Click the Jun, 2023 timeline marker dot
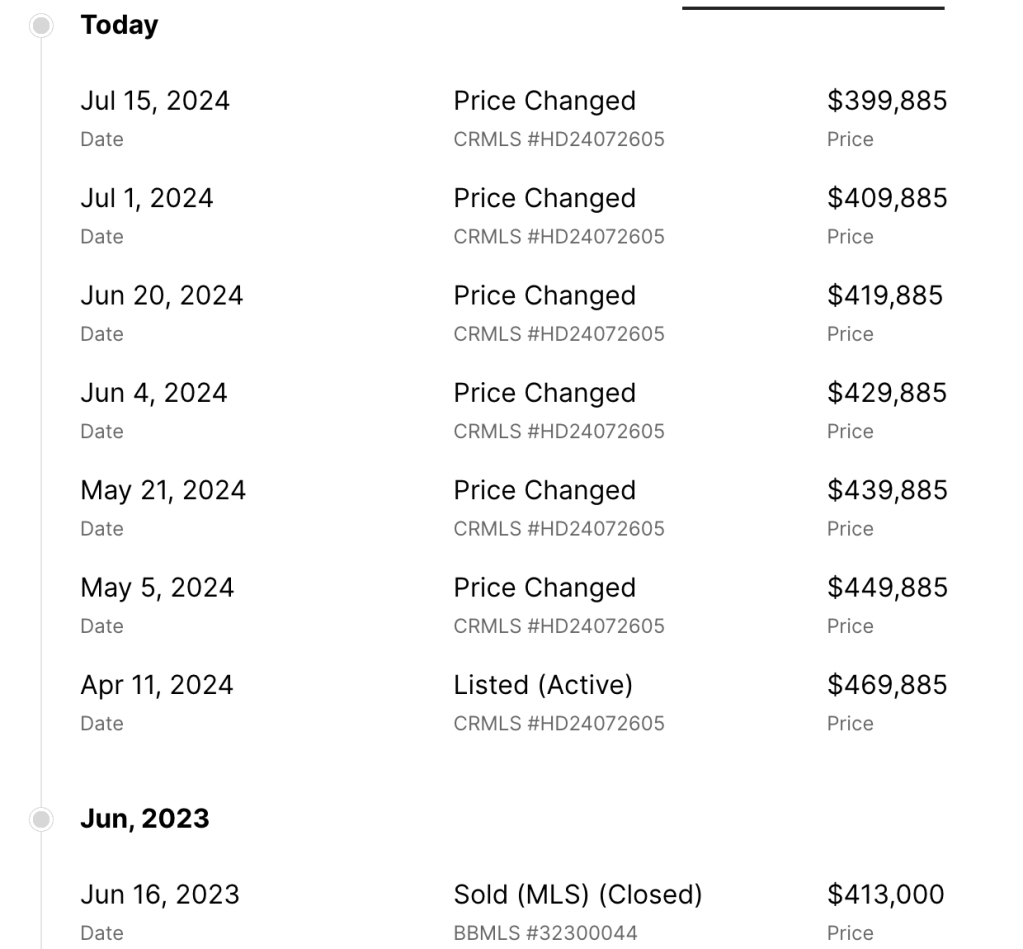 (x=41, y=819)
